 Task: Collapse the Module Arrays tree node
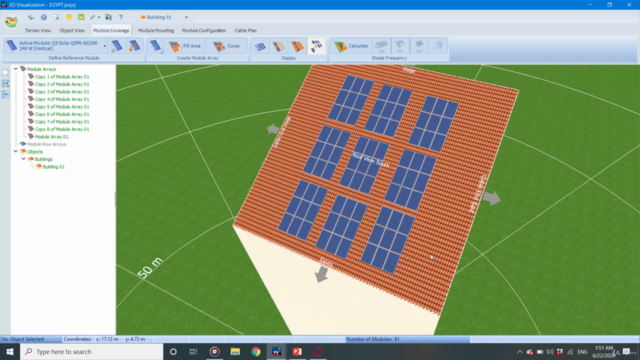click(x=16, y=69)
